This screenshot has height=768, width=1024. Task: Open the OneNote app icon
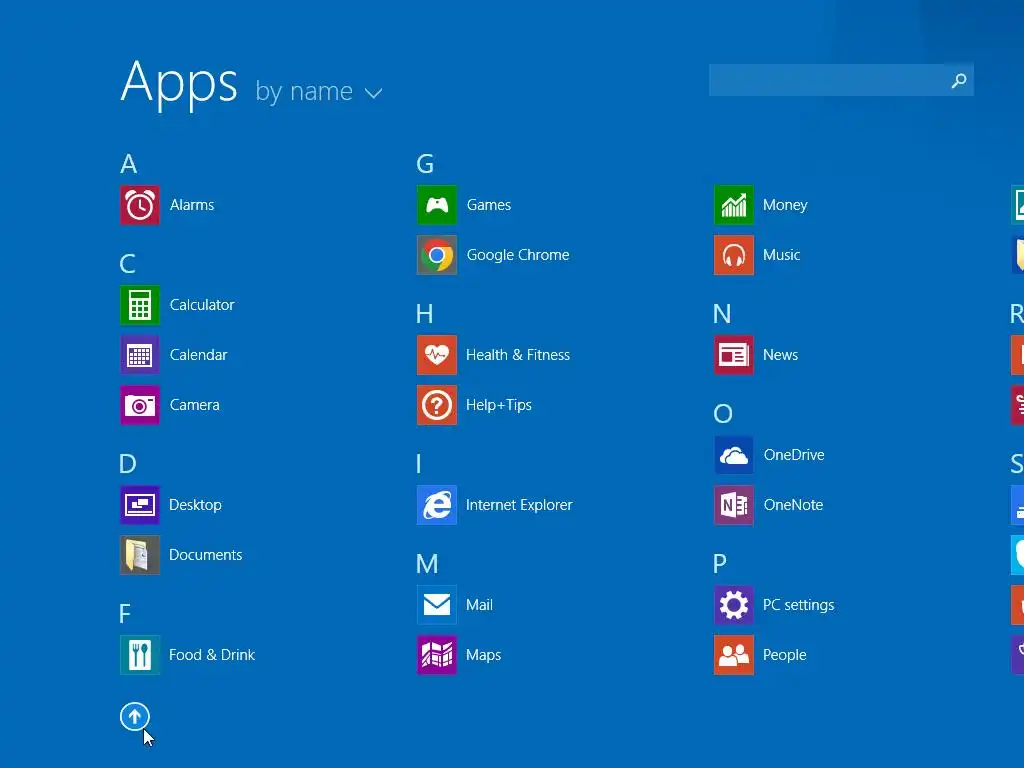point(734,505)
